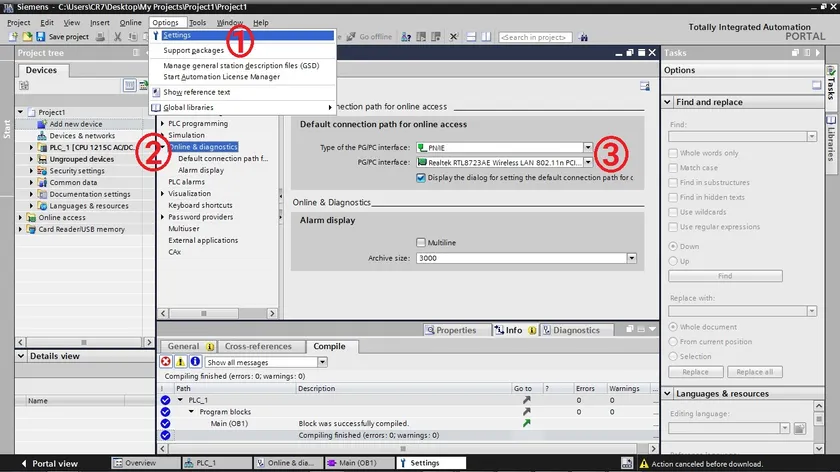The image size is (840, 472).
Task: Open the Show all messages dropdown
Action: [322, 362]
